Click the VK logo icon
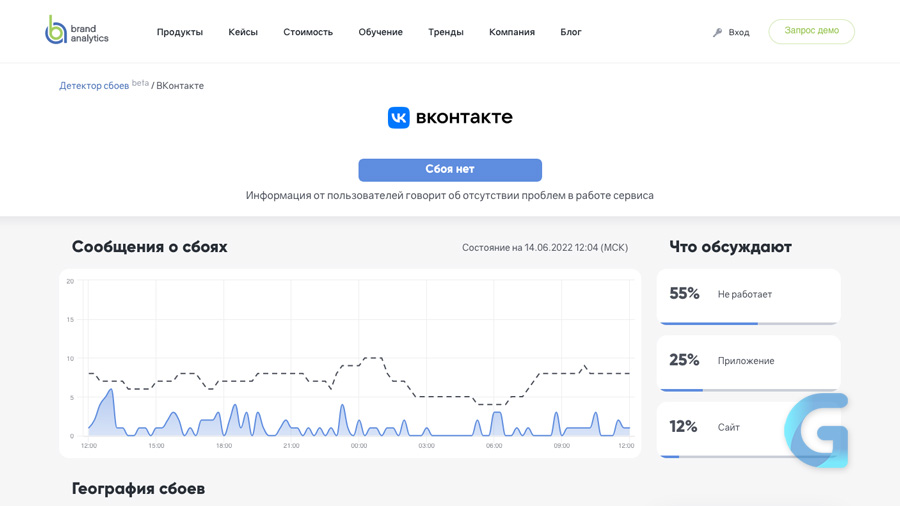 coord(398,118)
